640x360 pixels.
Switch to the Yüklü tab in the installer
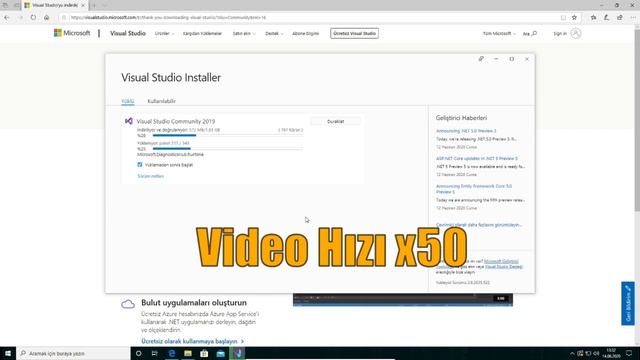[x=128, y=101]
